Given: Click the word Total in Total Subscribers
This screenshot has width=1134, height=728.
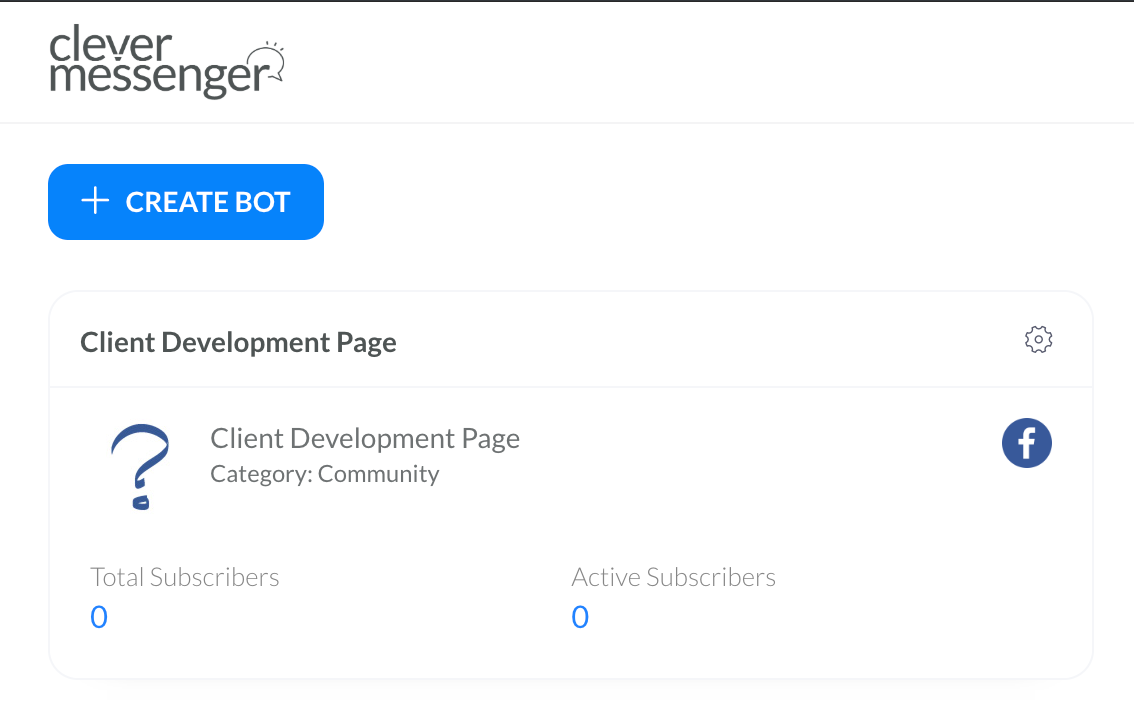Looking at the screenshot, I should tap(117, 577).
